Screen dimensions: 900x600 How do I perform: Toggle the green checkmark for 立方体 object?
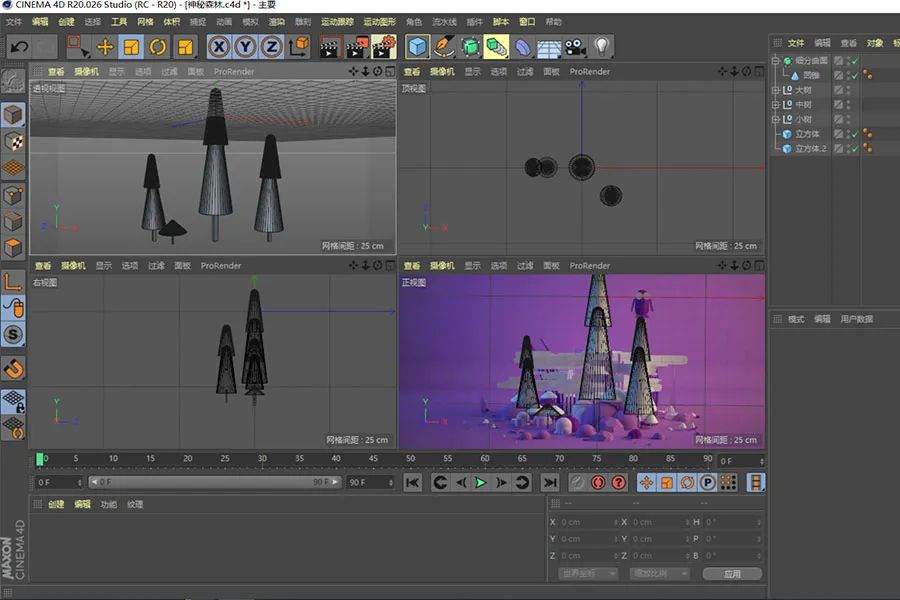(x=855, y=133)
